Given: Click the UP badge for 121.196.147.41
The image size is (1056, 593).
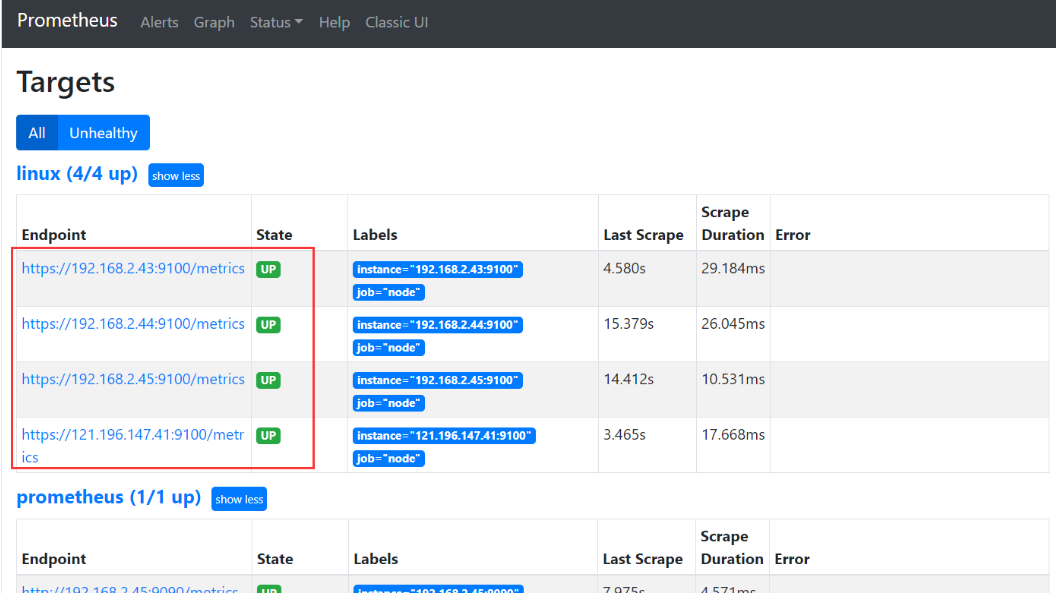Looking at the screenshot, I should pyautogui.click(x=268, y=435).
